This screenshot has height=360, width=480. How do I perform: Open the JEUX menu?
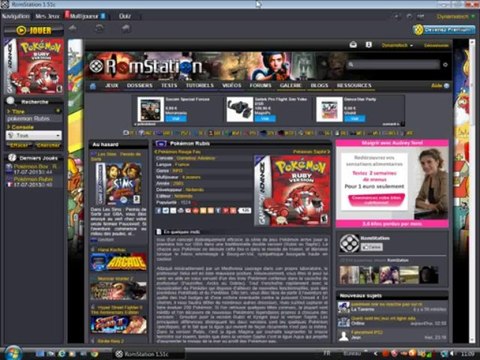pyautogui.click(x=112, y=86)
